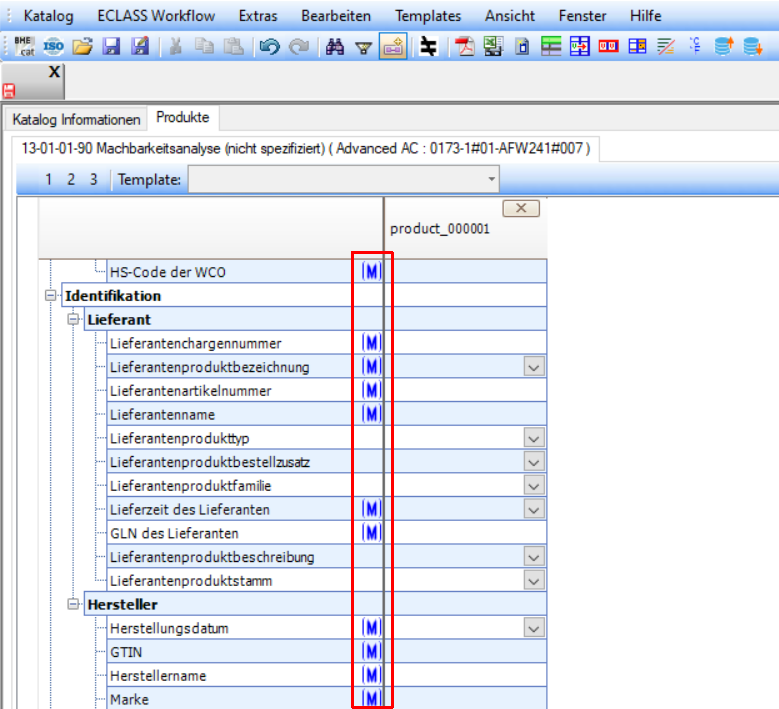This screenshot has height=709, width=779.
Task: Click the undo arrow icon
Action: coord(268,47)
